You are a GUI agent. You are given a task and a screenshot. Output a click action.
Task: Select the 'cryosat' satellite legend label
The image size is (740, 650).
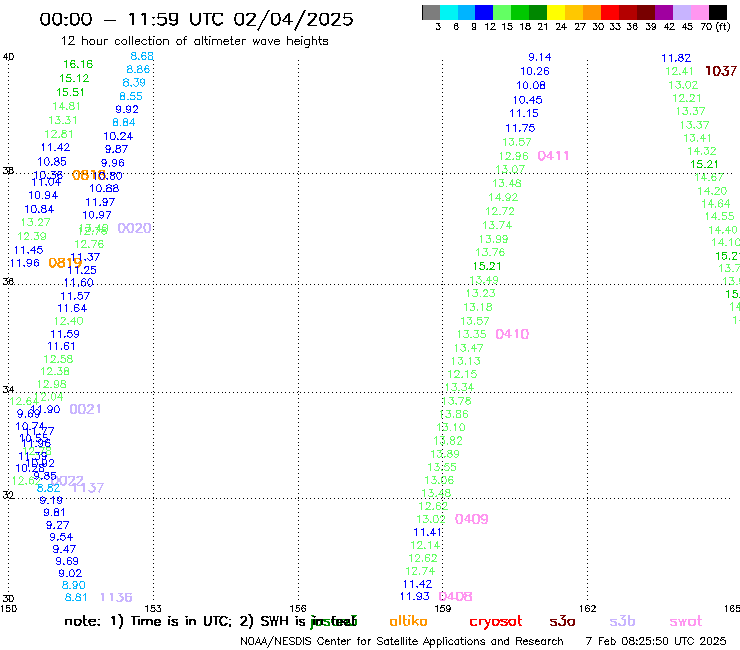[x=496, y=622]
